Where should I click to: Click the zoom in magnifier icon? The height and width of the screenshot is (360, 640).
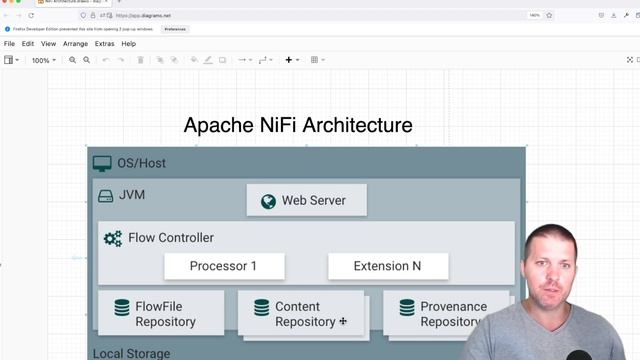pos(72,60)
